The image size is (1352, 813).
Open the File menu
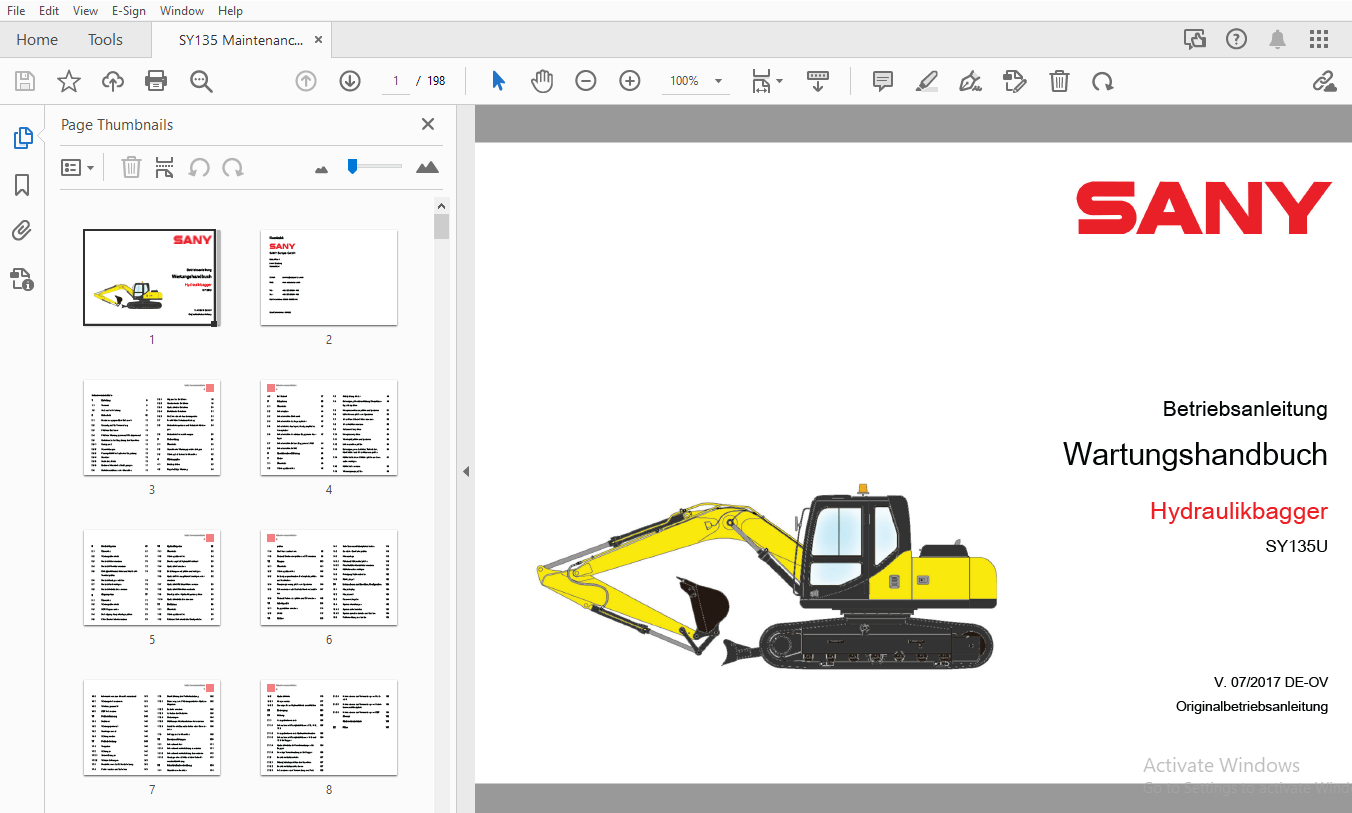16,11
